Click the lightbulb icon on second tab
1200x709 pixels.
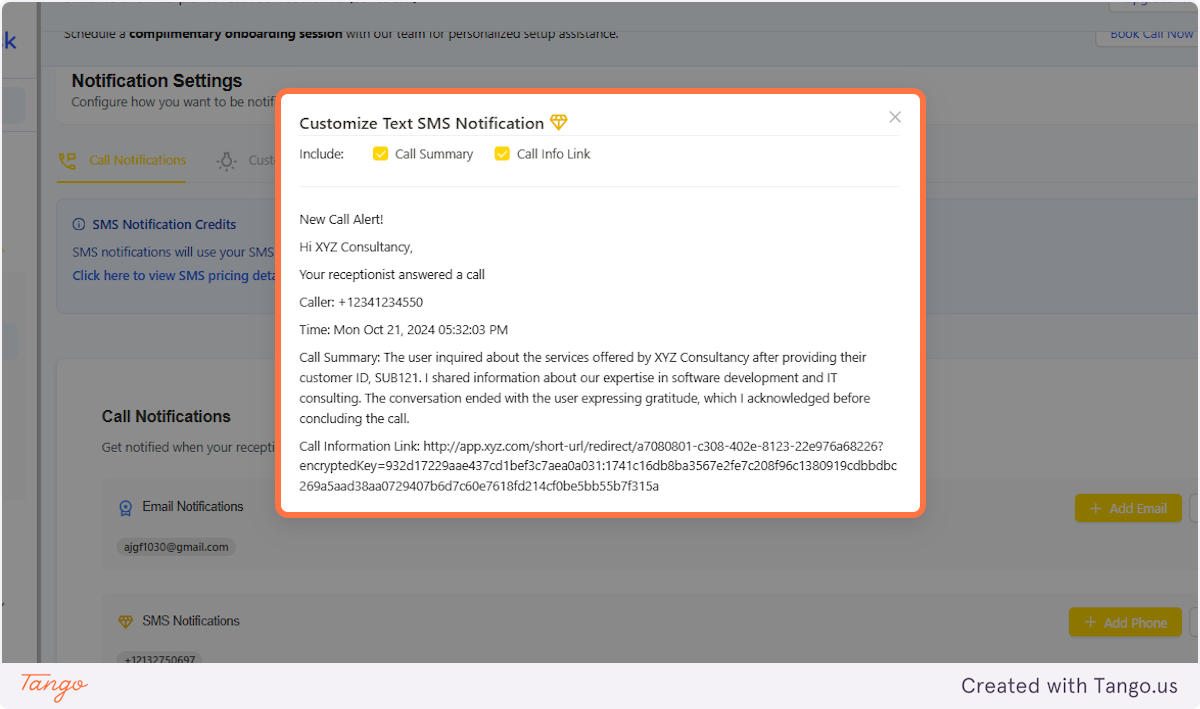[x=226, y=160]
